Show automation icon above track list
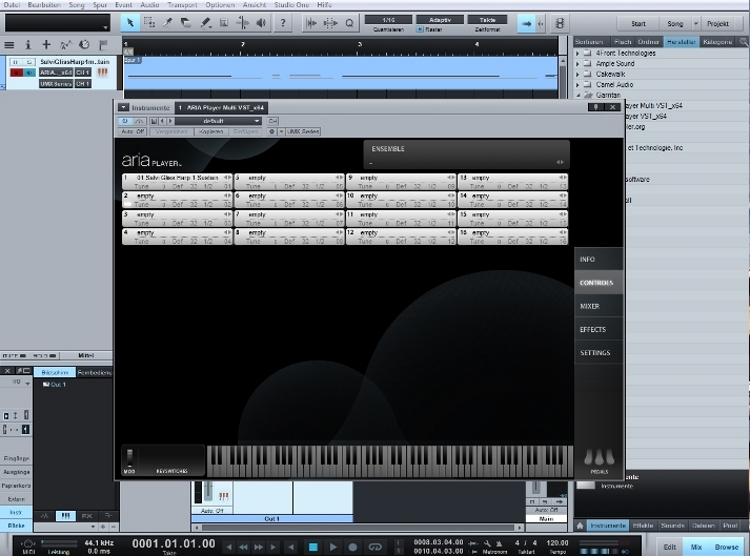 click(x=66, y=45)
